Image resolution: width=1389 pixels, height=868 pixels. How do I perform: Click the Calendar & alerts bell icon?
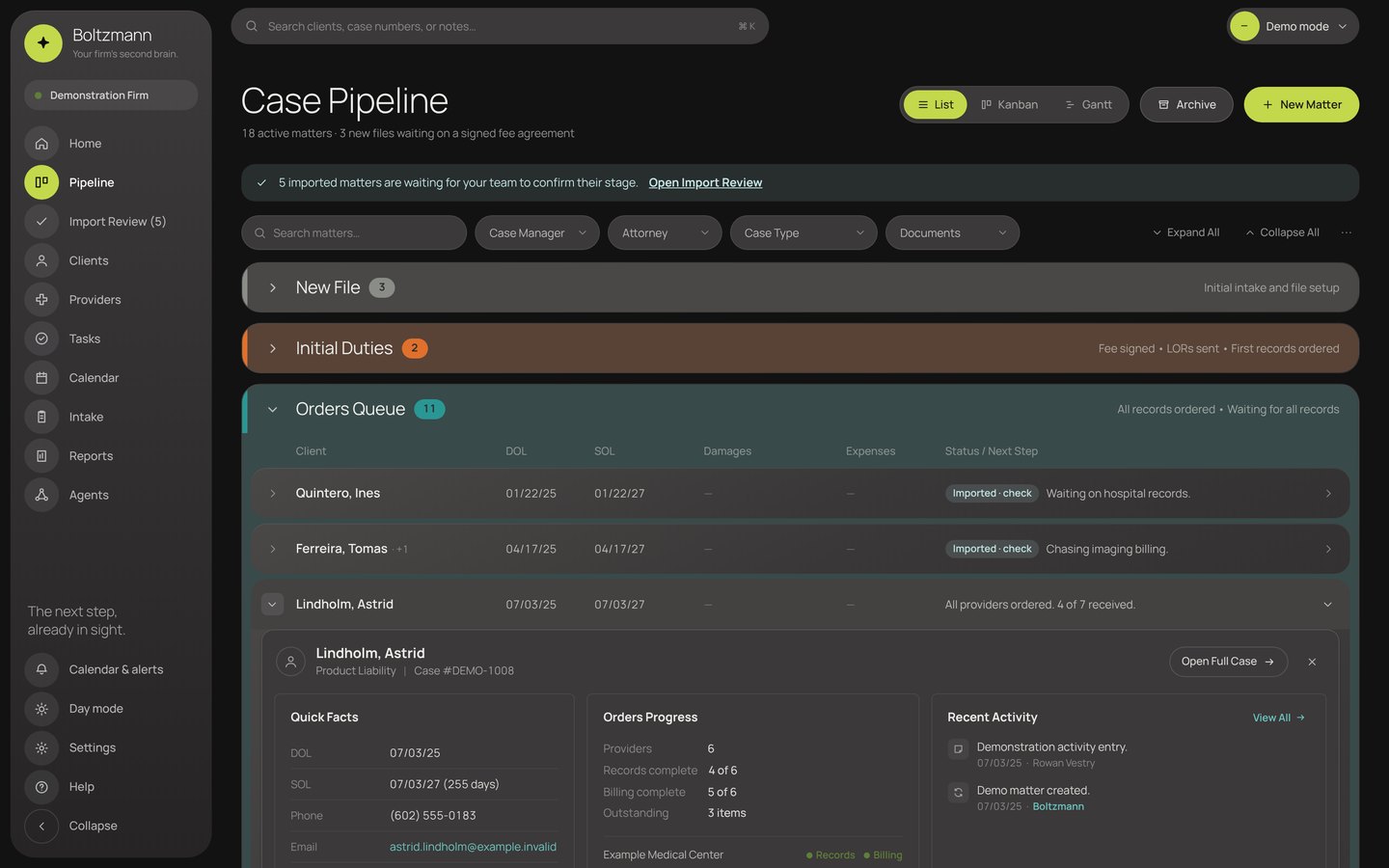(41, 669)
